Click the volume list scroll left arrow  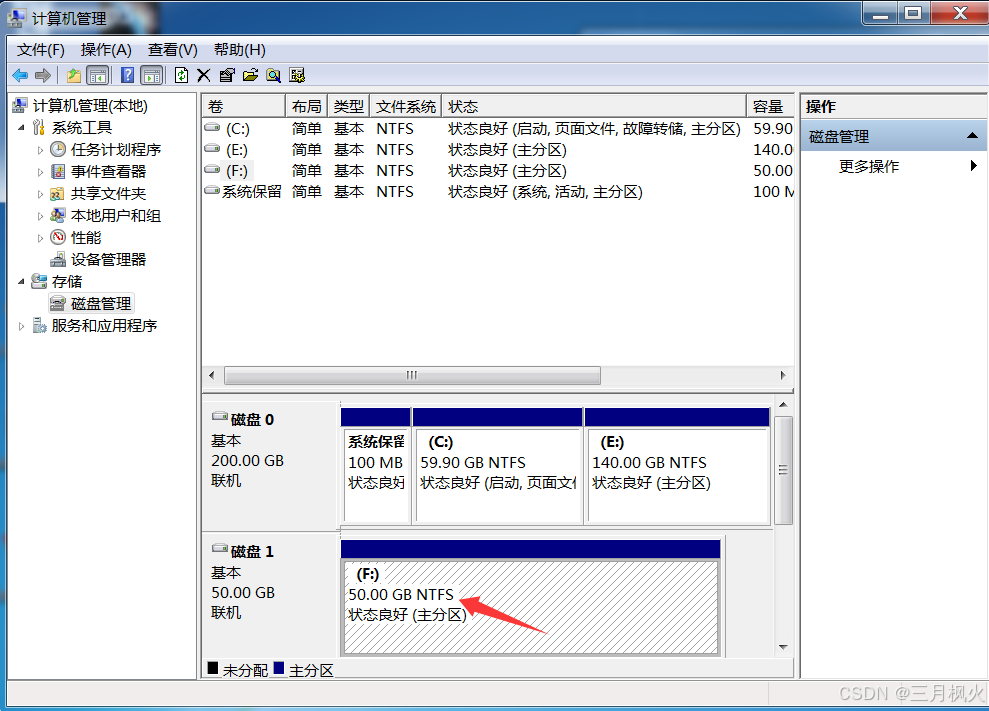[212, 375]
